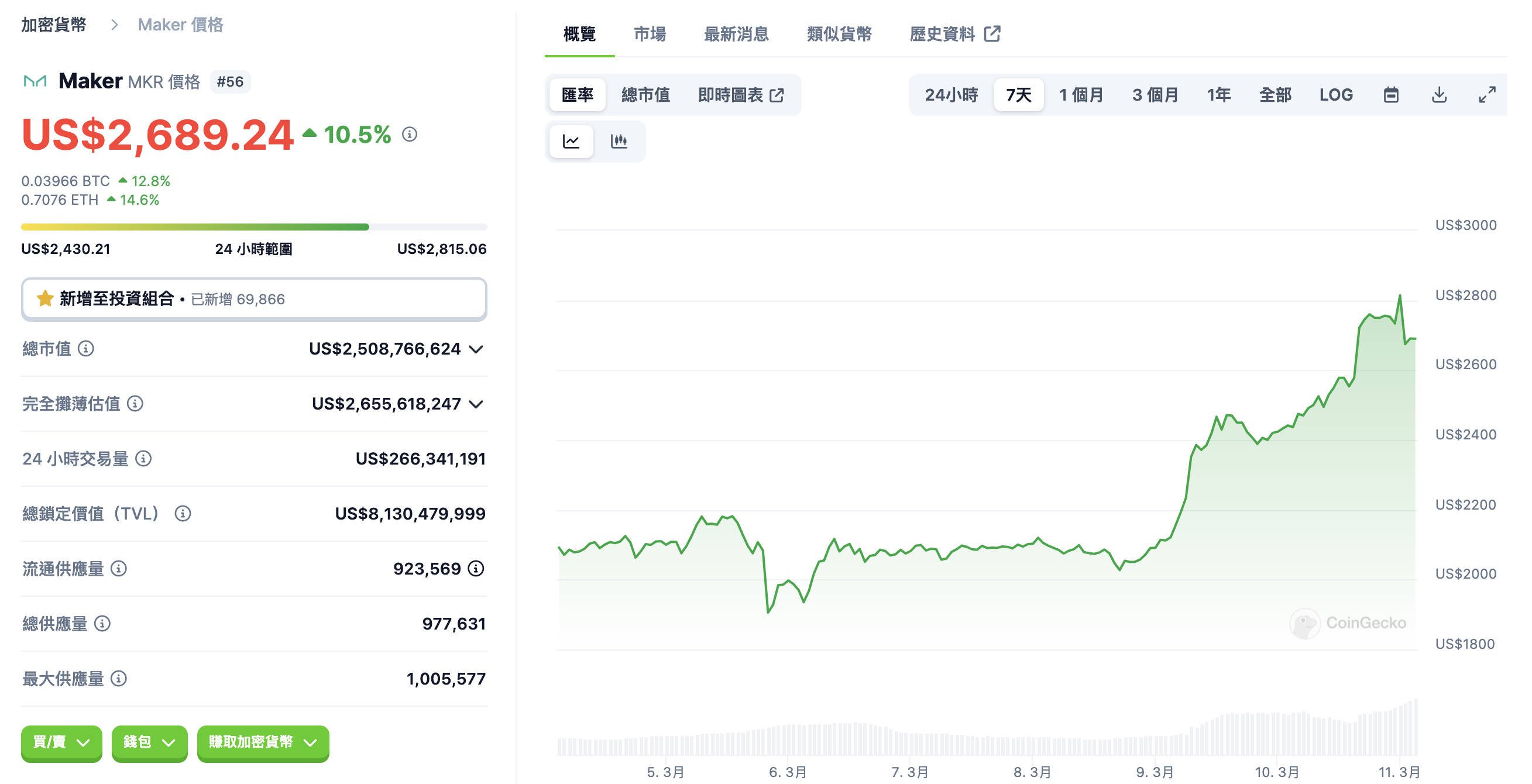Expand the chart to fullscreen
Screen dimensions: 1532x784
(1487, 95)
